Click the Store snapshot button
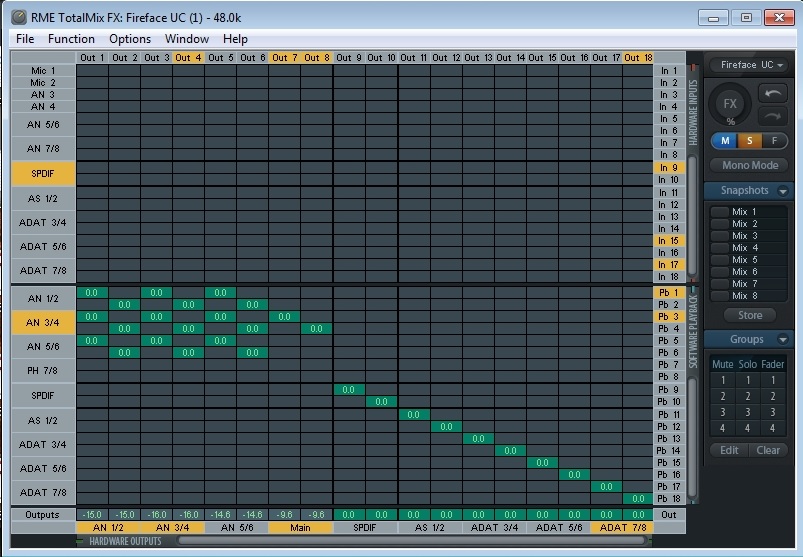The height and width of the screenshot is (557, 803). [749, 315]
